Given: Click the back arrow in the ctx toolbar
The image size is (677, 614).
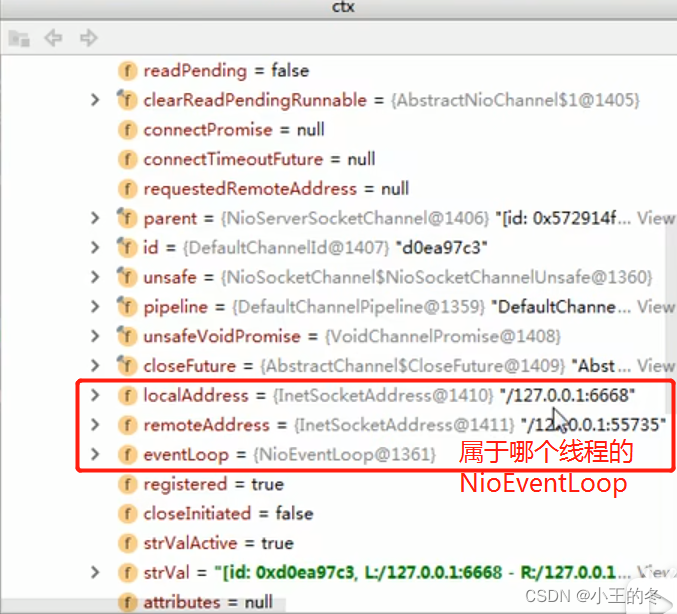Looking at the screenshot, I should coord(54,38).
